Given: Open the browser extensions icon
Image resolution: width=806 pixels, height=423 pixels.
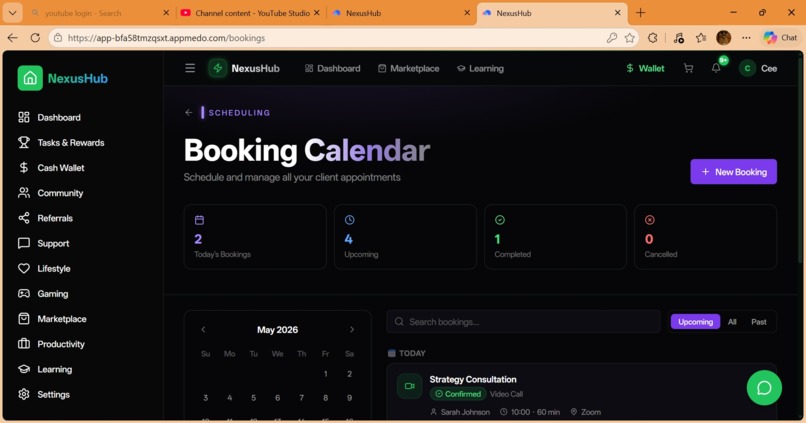Looking at the screenshot, I should coord(652,38).
